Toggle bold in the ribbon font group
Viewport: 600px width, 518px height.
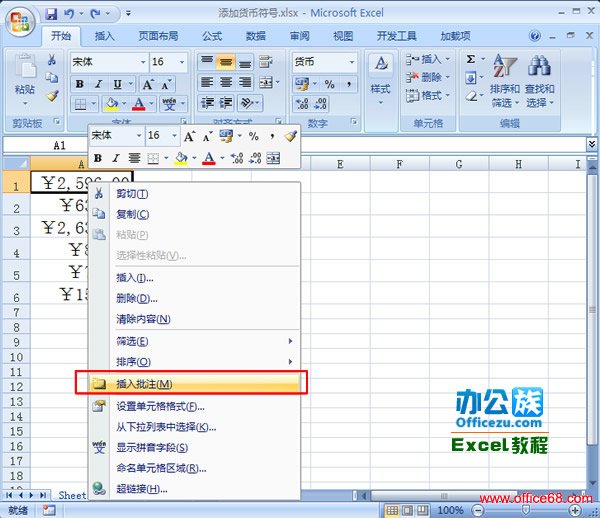coord(80,84)
